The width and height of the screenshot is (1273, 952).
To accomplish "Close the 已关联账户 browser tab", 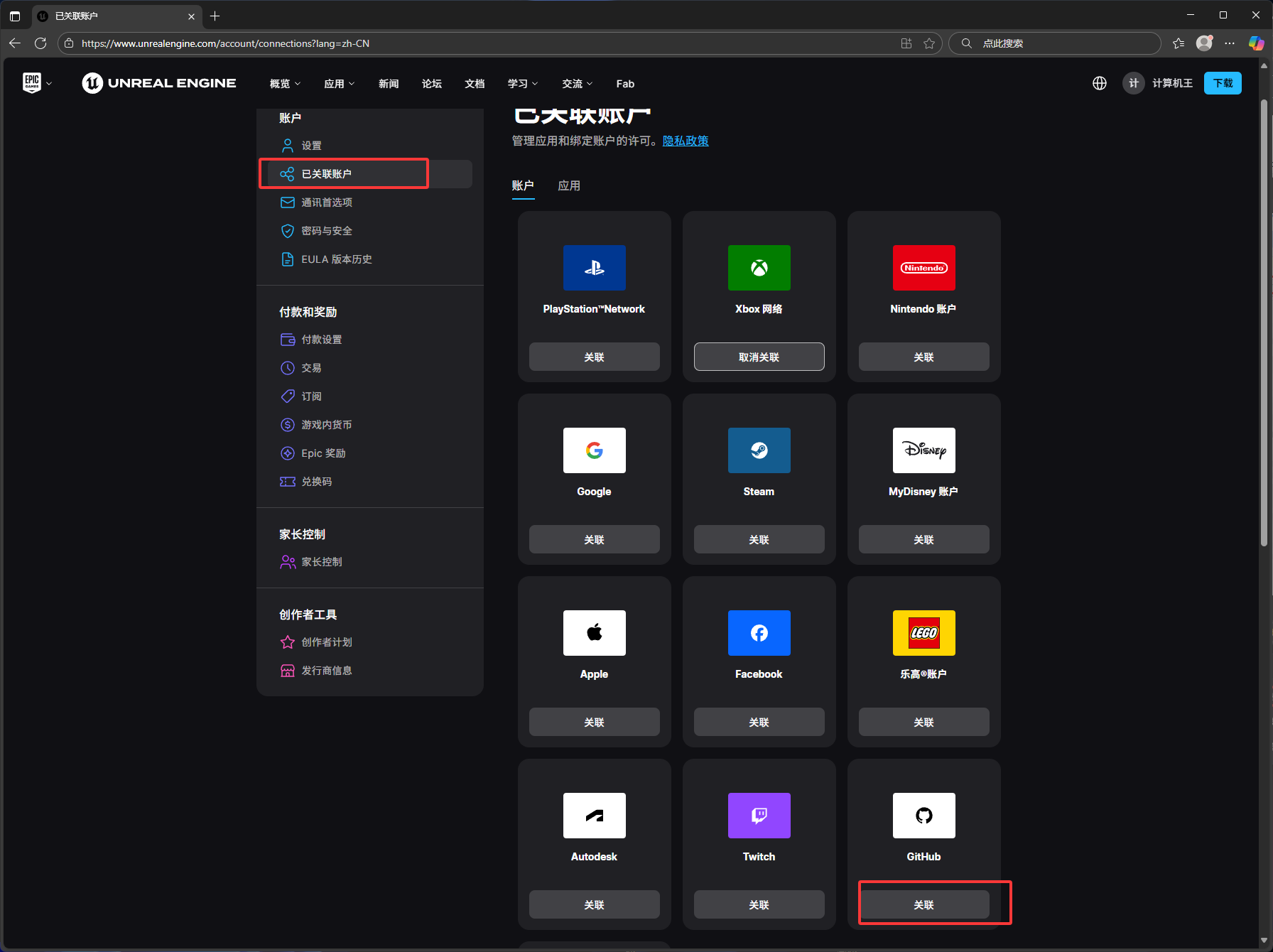I will click(191, 16).
